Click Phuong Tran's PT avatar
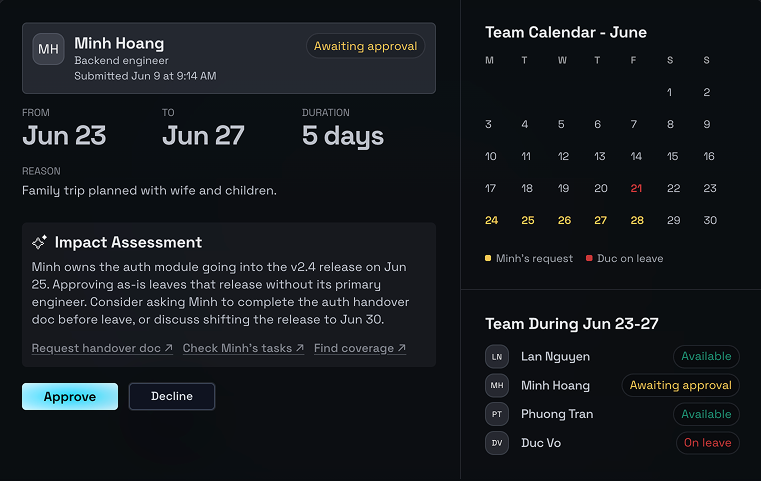The width and height of the screenshot is (761, 481). 496,414
